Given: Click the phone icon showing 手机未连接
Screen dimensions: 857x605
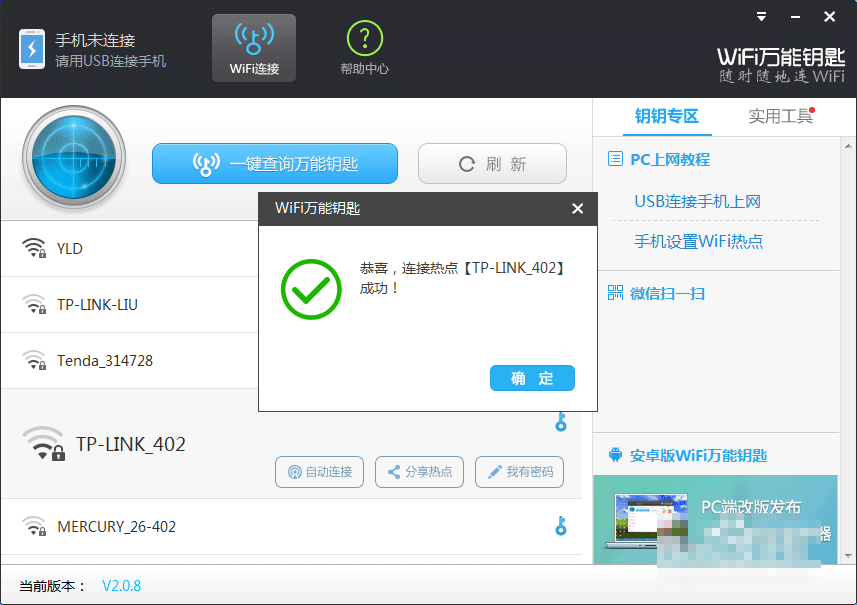Looking at the screenshot, I should tap(32, 47).
